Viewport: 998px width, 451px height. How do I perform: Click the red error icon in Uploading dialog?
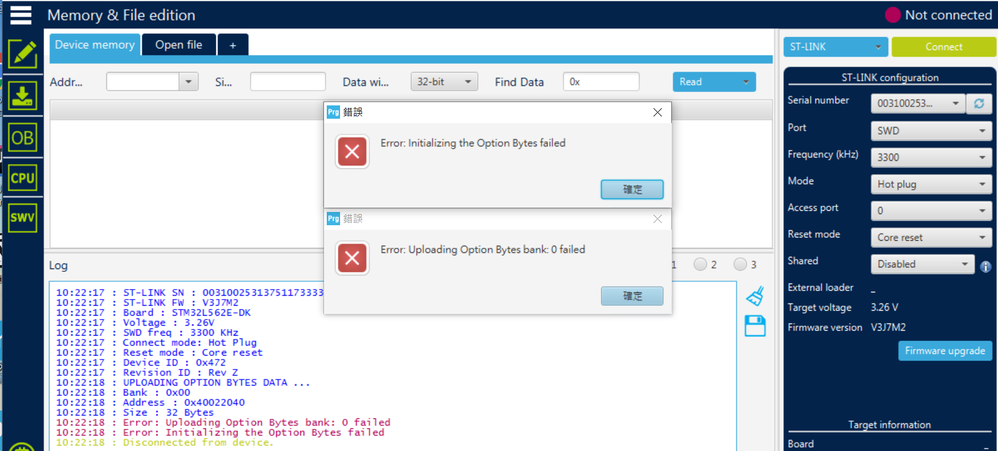tap(352, 258)
